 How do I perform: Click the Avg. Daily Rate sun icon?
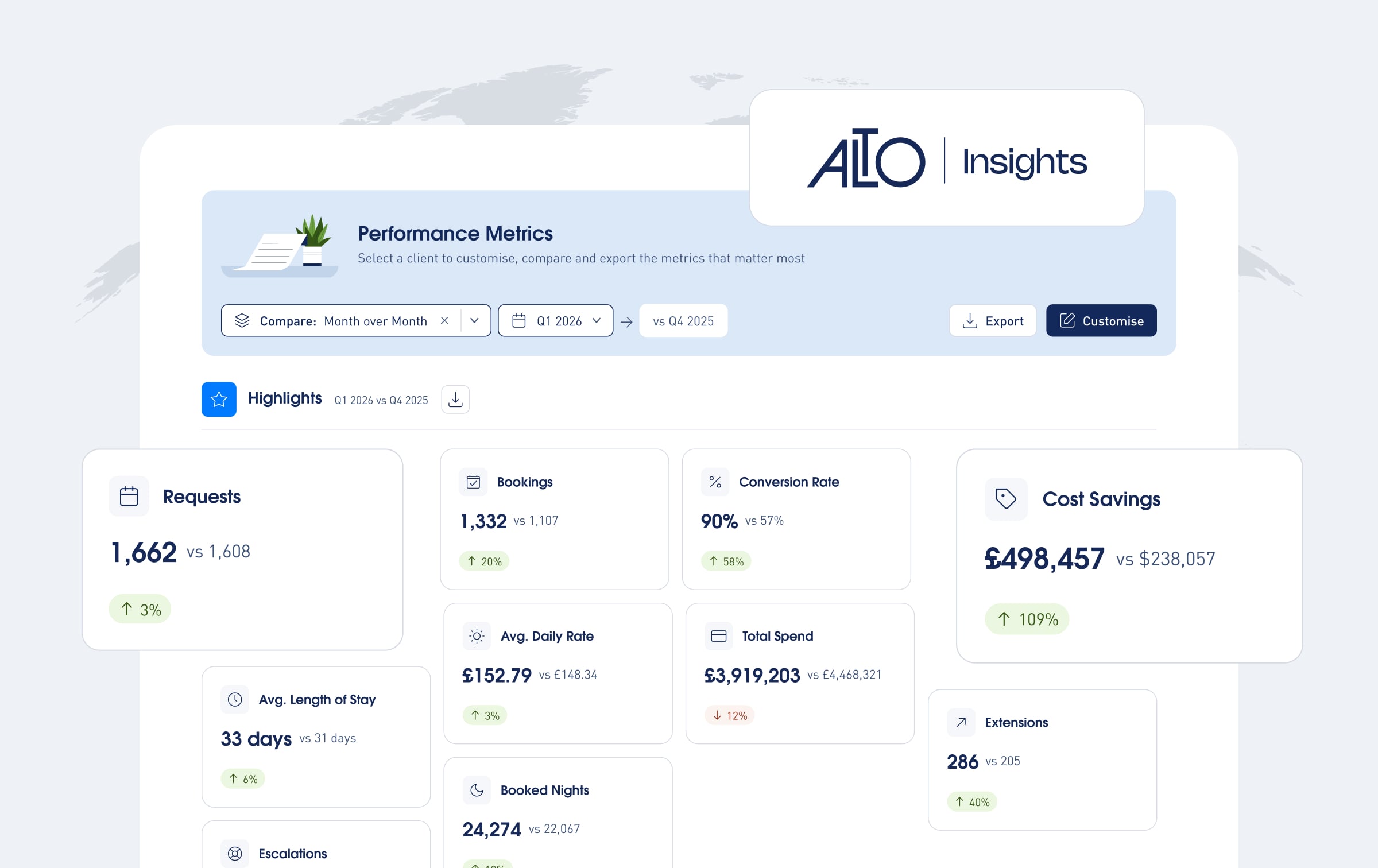tap(477, 636)
